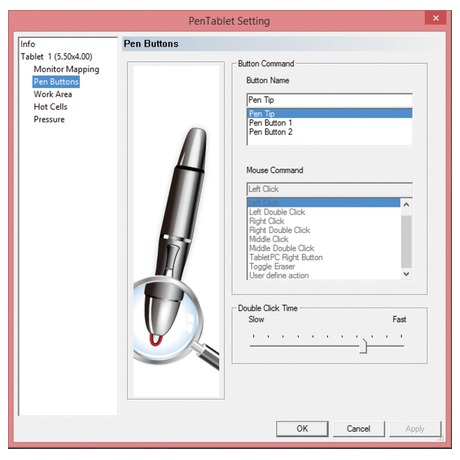
Task: Open the Work Area settings
Action: (x=53, y=94)
